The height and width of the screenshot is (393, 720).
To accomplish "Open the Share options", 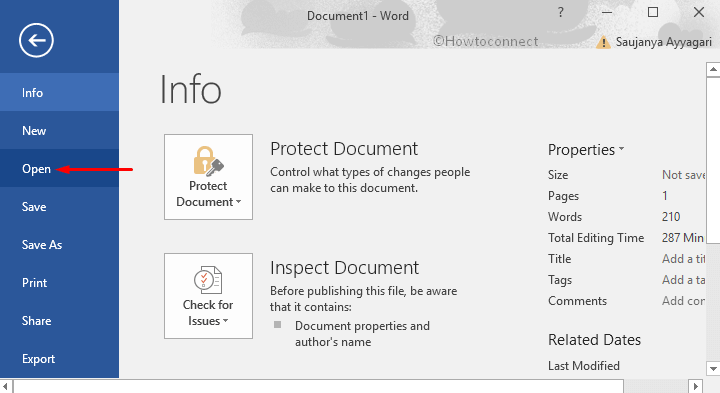I will 59,321.
